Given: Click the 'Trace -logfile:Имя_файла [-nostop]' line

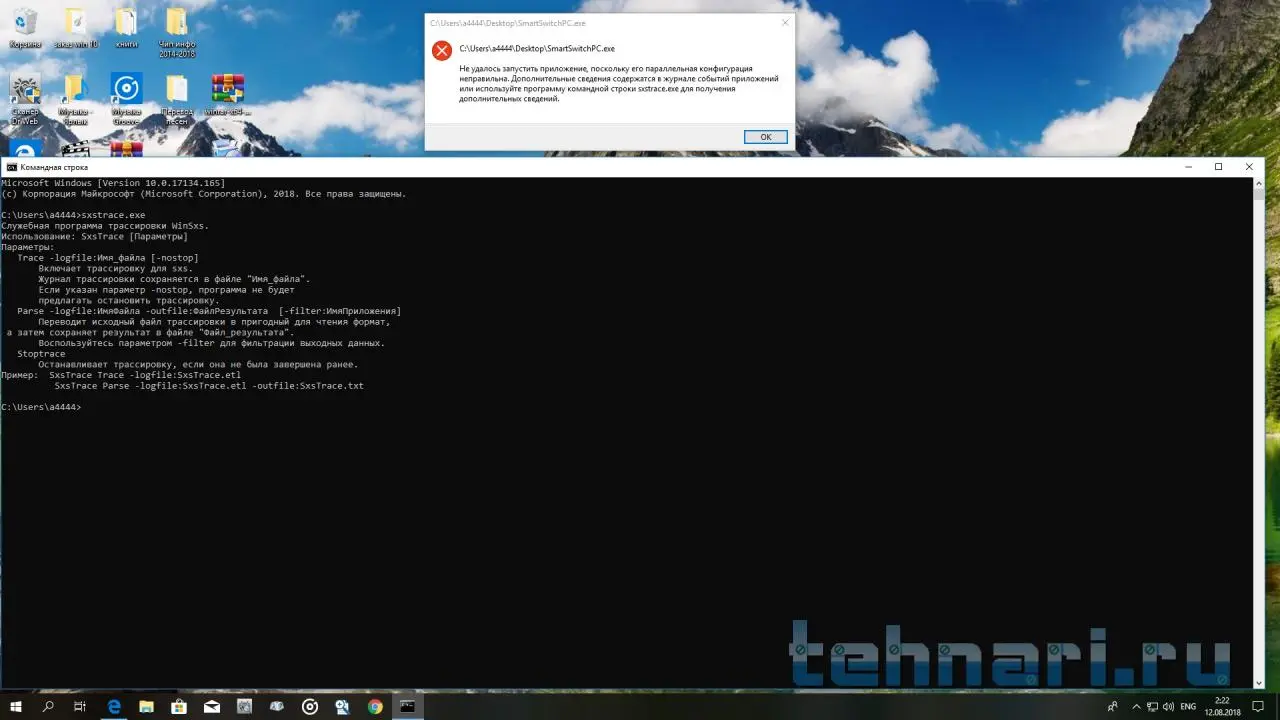Looking at the screenshot, I should click(x=108, y=258).
